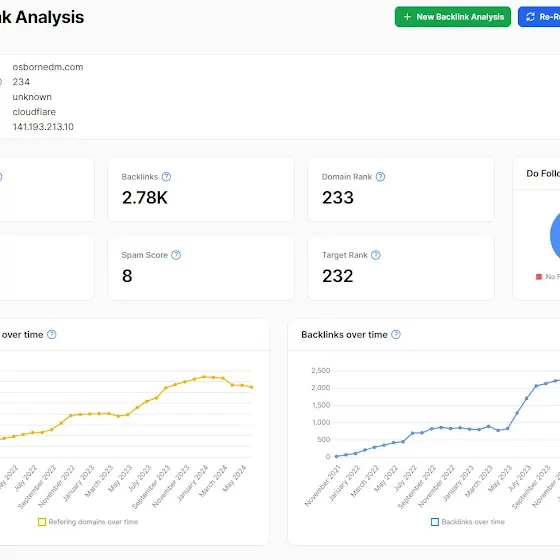Viewport: 560px width, 560px height.
Task: Click the Spam Score value 8
Action: (x=127, y=276)
